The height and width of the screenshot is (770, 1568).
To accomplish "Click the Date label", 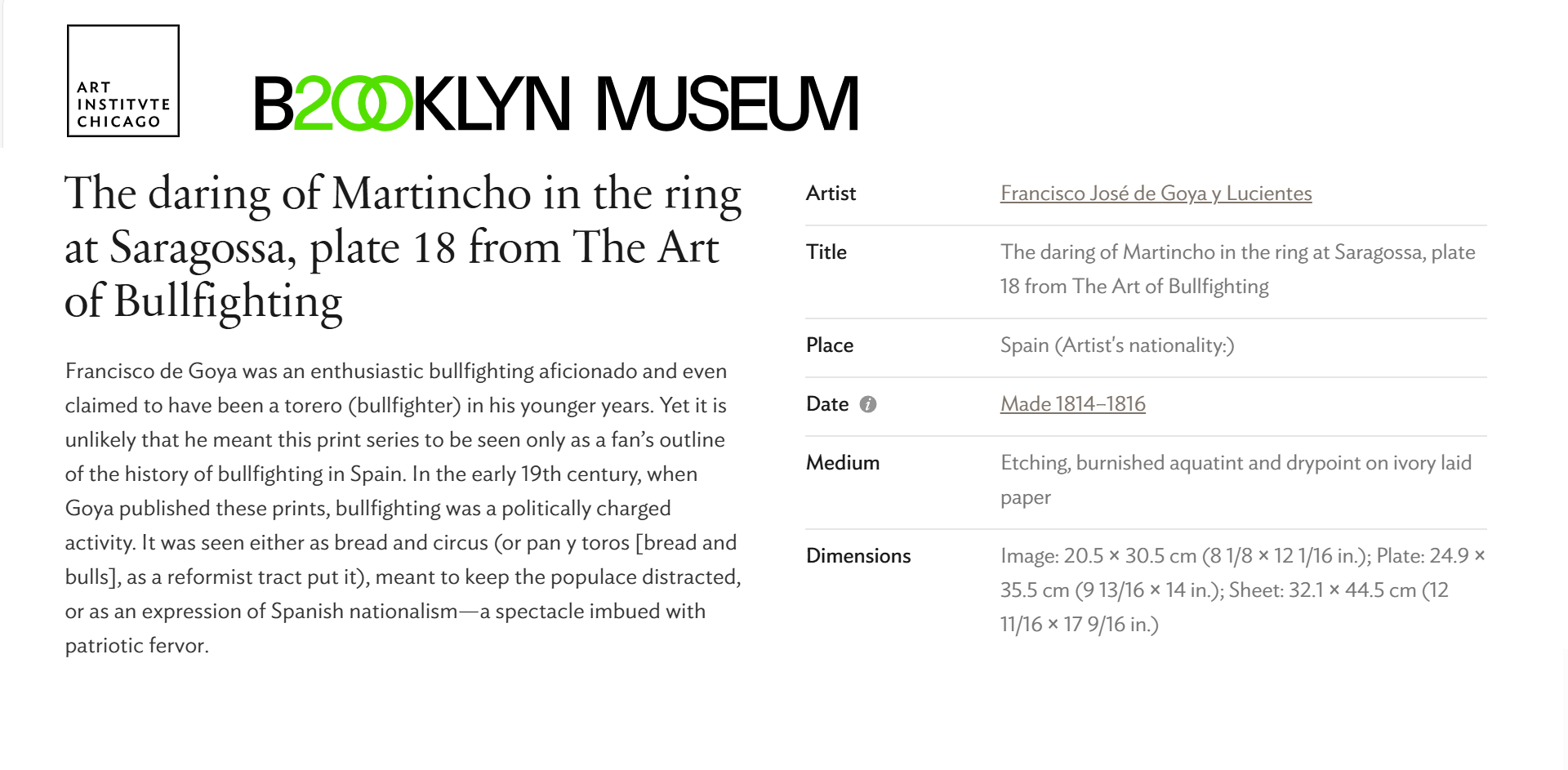I will point(827,404).
